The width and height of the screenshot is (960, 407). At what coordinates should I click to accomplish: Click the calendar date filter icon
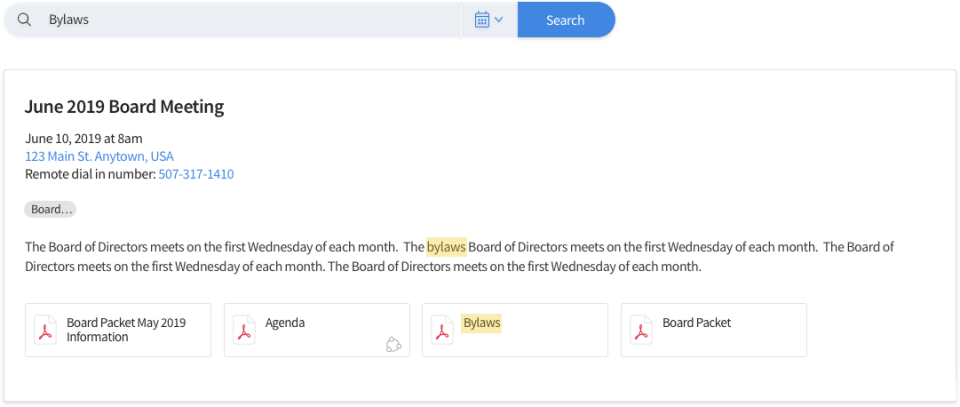(x=482, y=20)
